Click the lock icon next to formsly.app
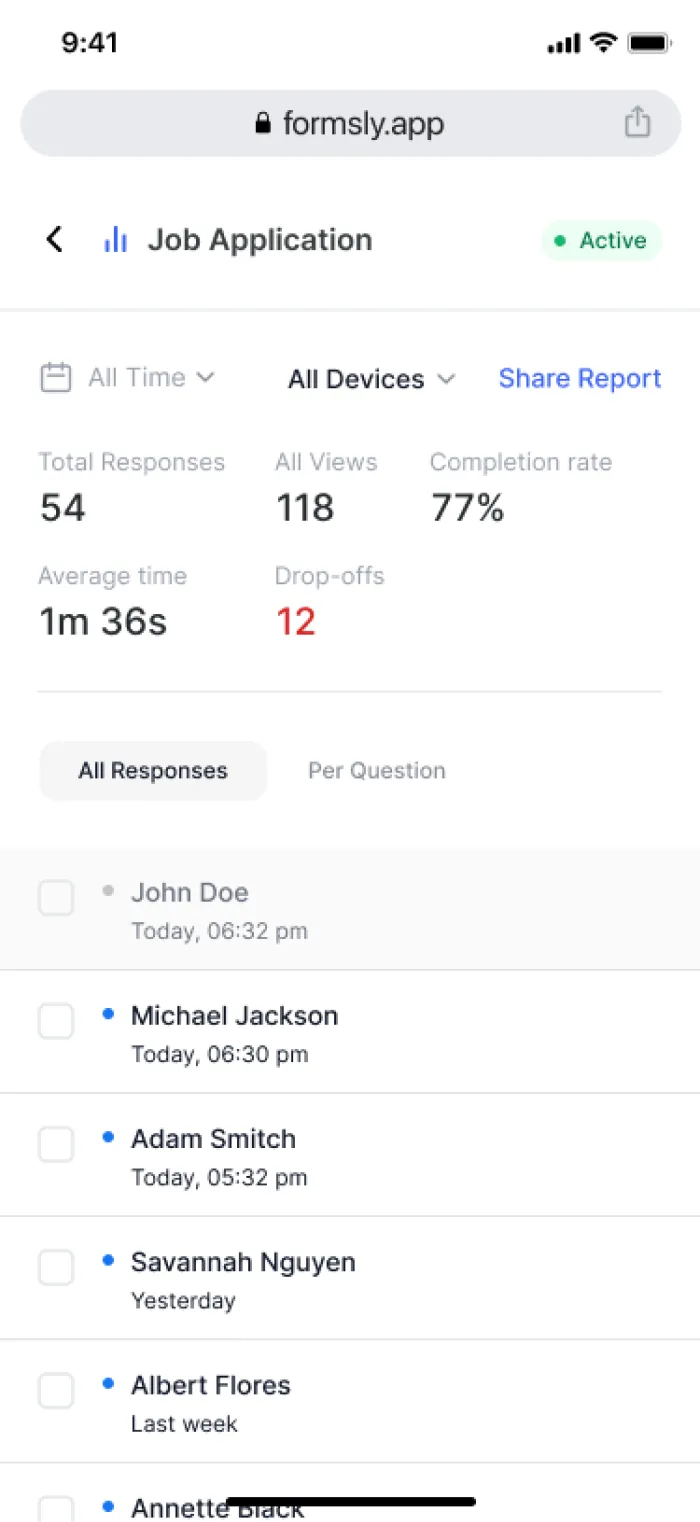Viewport: 700px width, 1522px height. click(263, 124)
